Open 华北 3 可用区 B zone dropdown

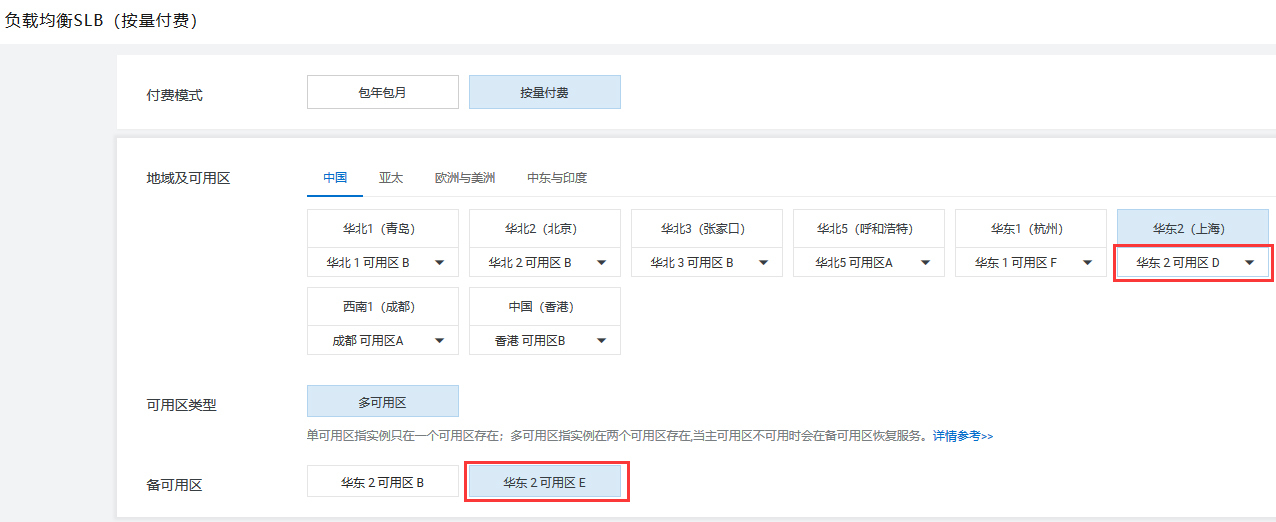pyautogui.click(x=706, y=263)
